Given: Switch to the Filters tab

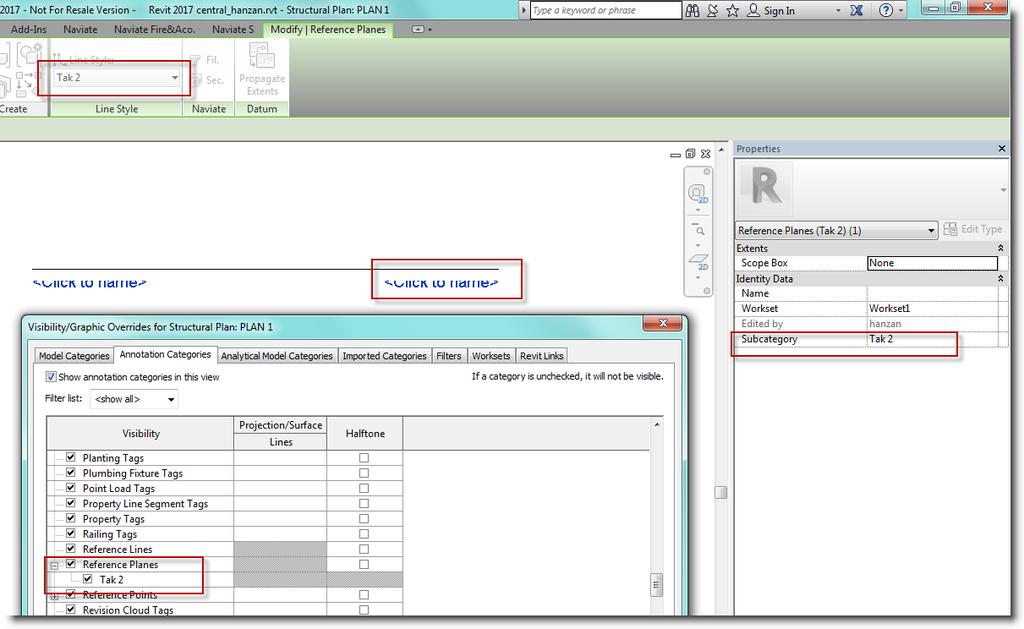Looking at the screenshot, I should [449, 356].
